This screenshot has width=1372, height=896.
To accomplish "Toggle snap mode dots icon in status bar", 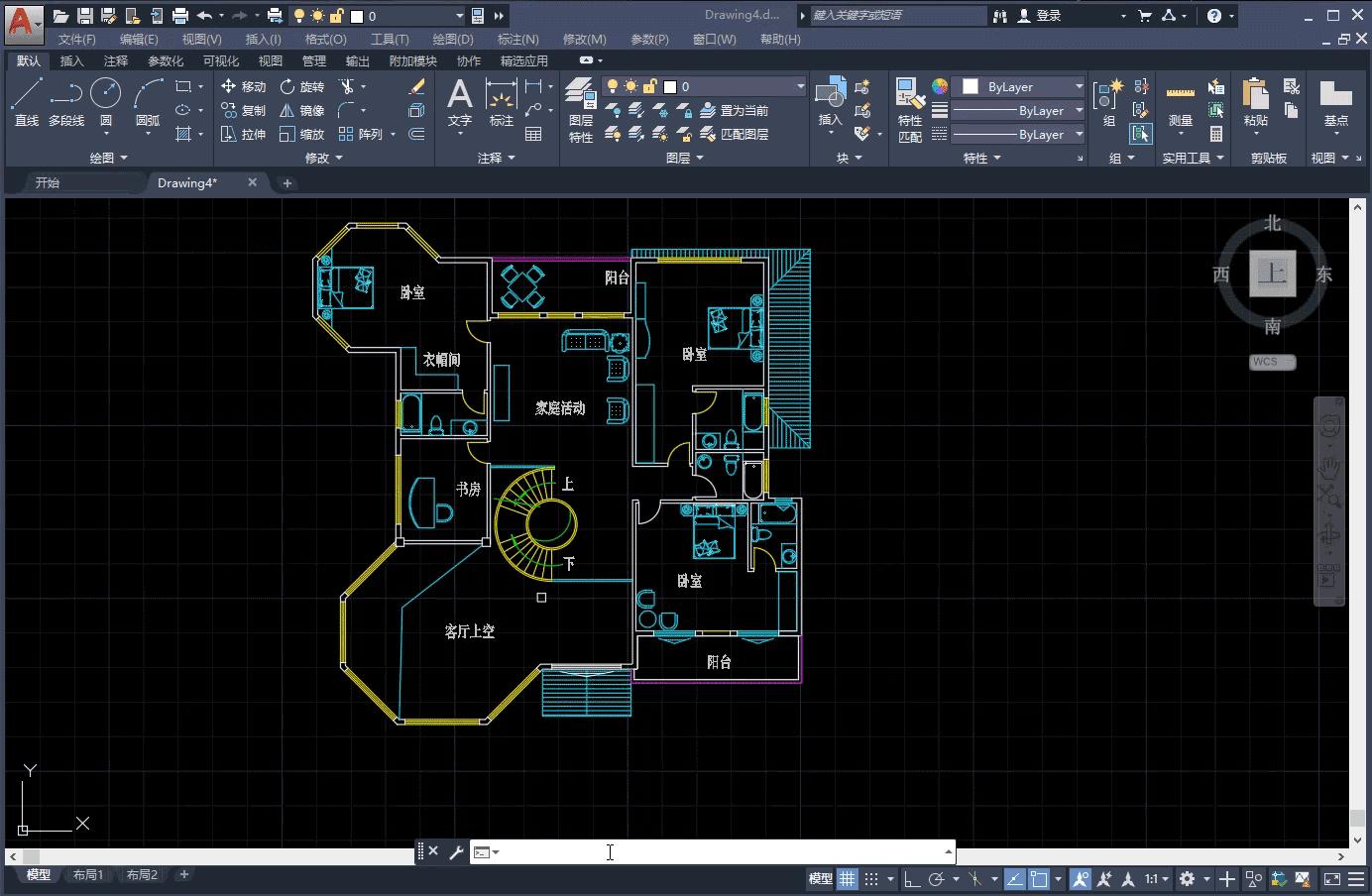I will 871,878.
